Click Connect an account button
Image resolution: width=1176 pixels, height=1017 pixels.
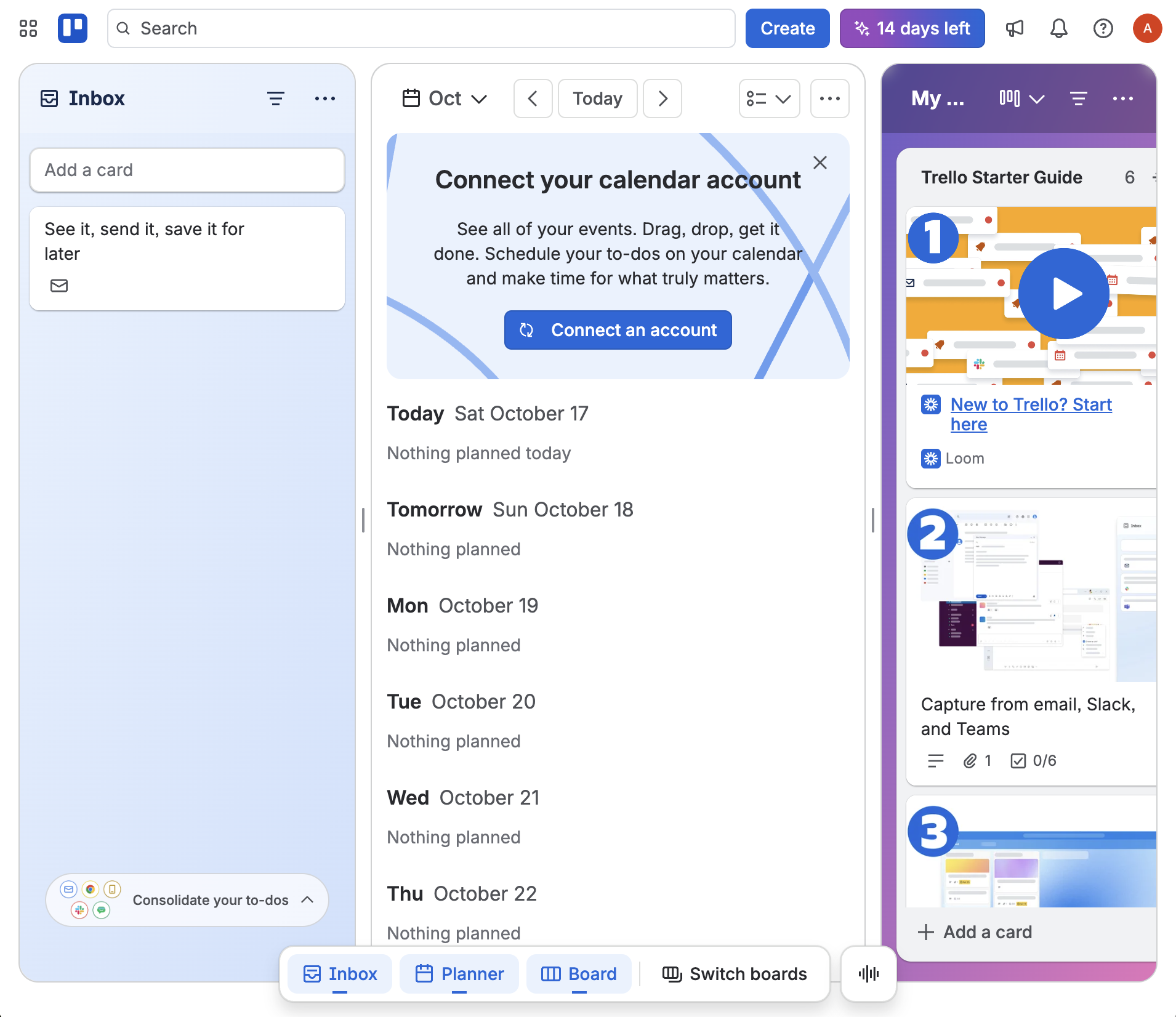618,330
